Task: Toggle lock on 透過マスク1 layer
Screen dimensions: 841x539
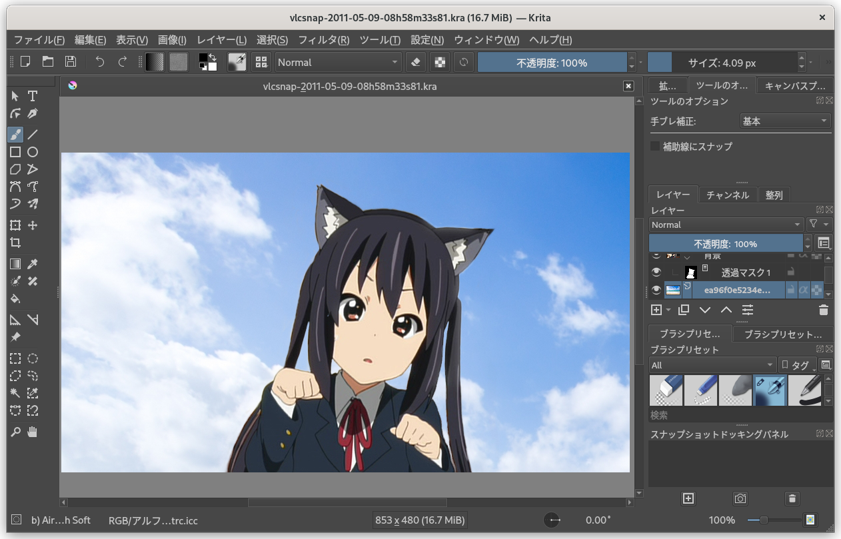Action: (x=791, y=272)
